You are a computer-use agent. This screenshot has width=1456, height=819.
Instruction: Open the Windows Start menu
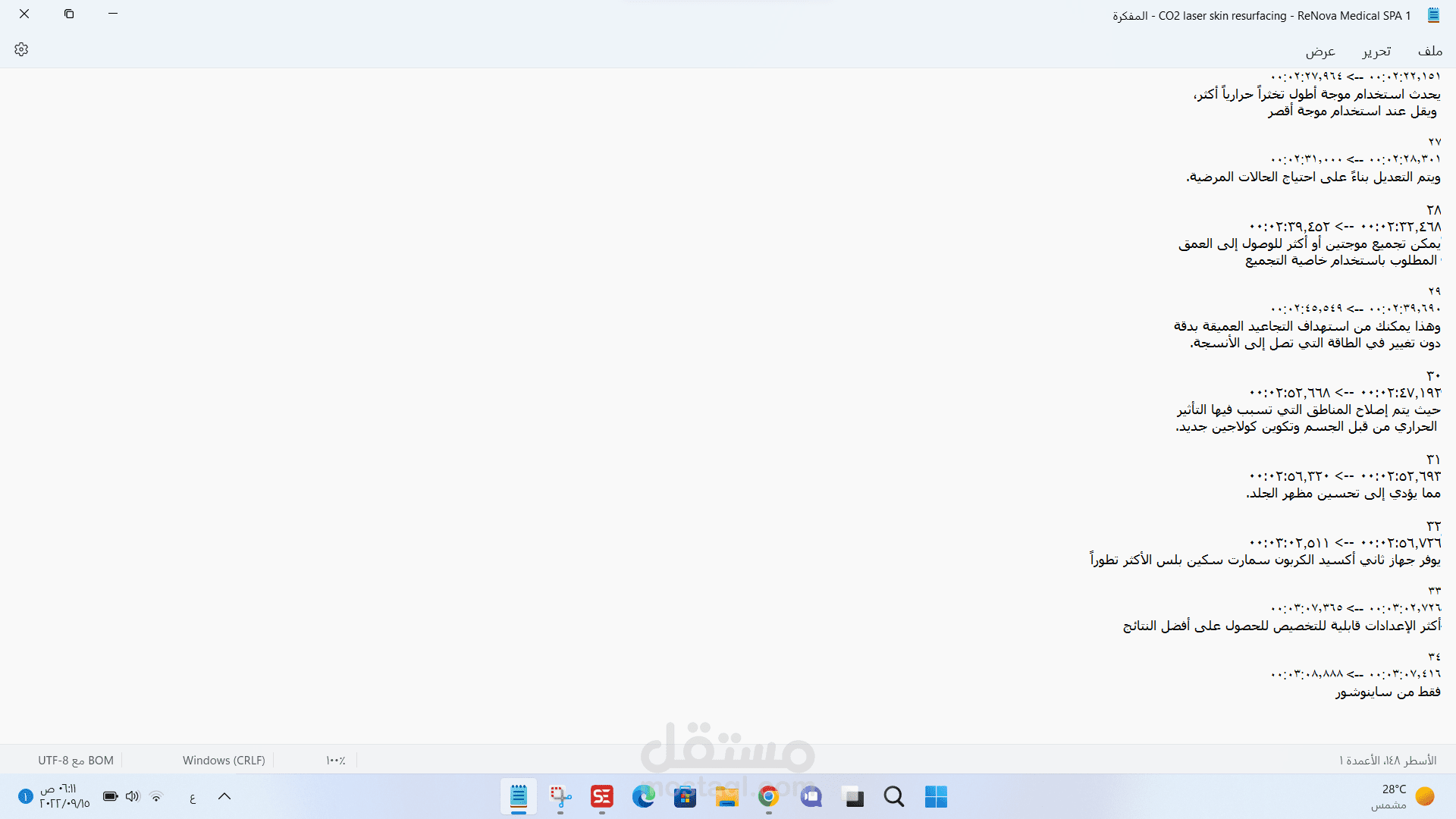(x=936, y=797)
